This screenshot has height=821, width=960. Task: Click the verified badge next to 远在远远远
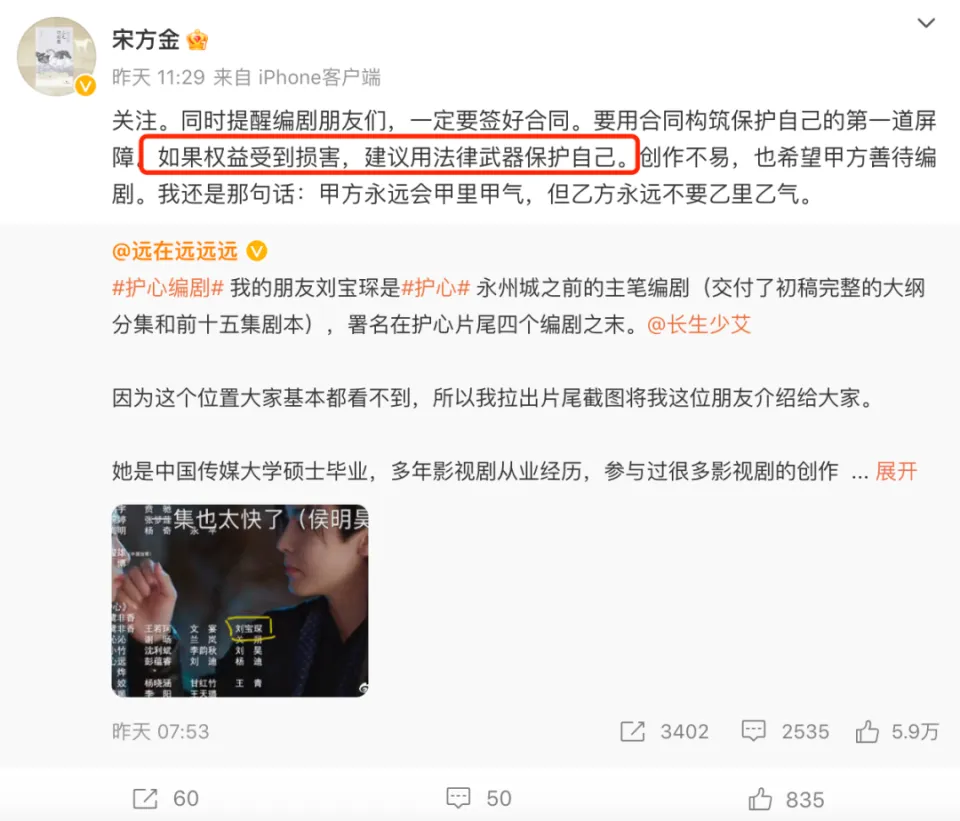tap(257, 251)
